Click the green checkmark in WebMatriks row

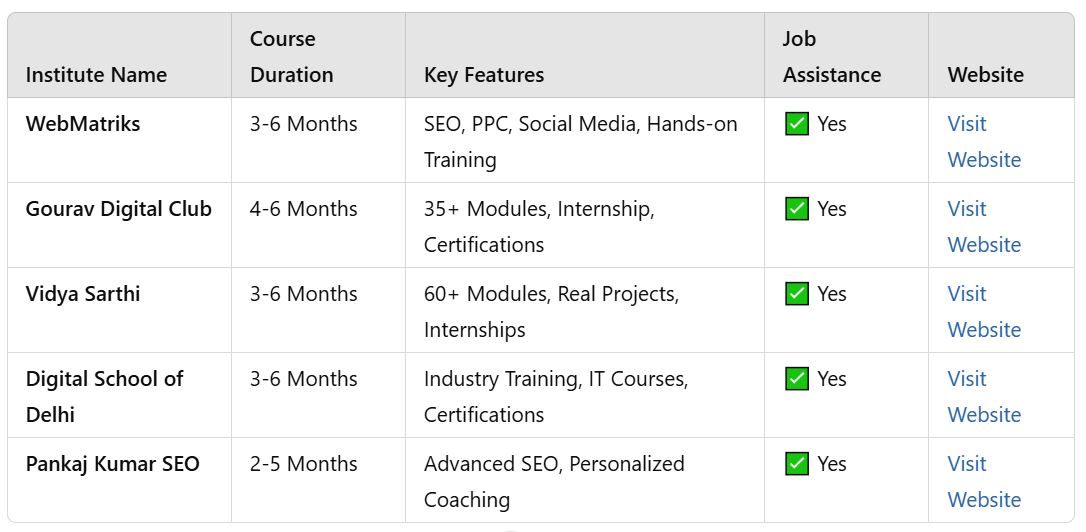point(797,125)
